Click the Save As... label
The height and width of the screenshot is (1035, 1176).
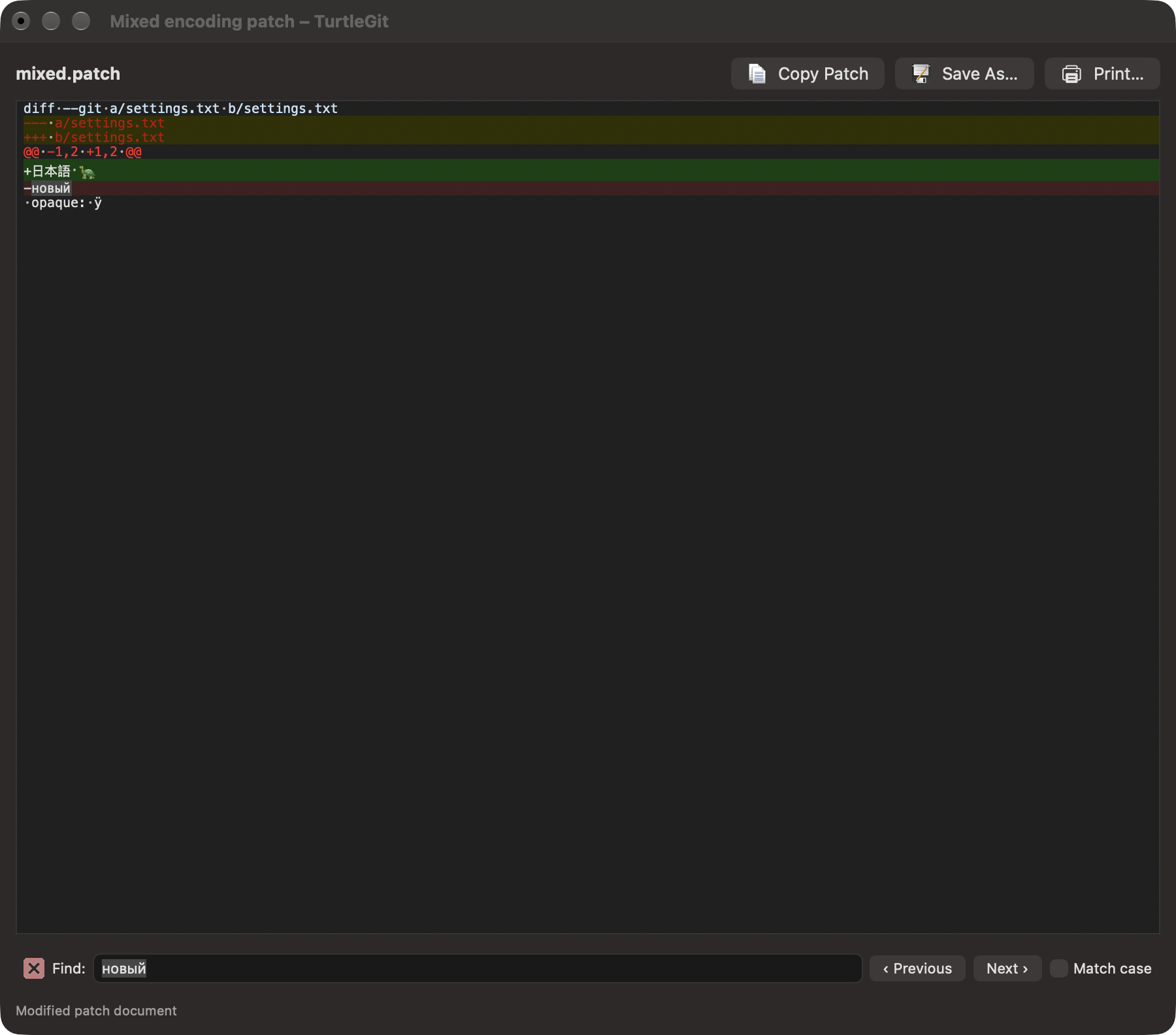(x=979, y=74)
